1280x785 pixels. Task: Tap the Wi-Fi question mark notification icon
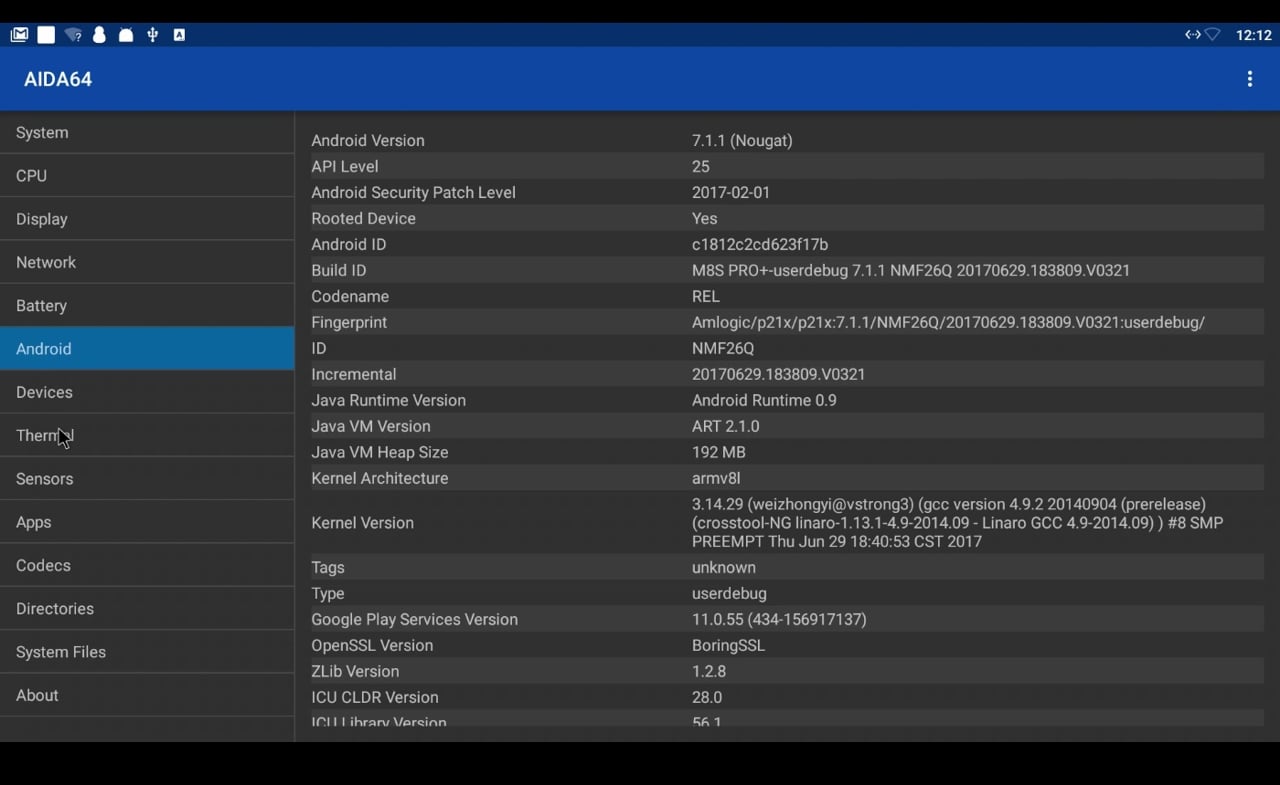[73, 35]
